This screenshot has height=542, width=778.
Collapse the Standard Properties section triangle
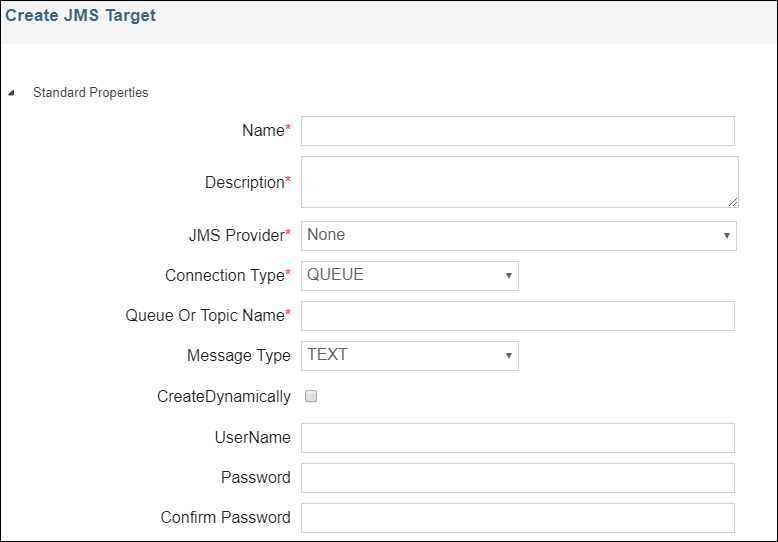tap(11, 93)
